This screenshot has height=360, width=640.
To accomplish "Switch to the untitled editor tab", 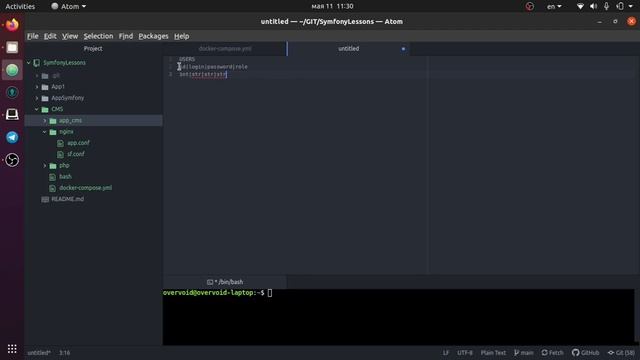I will click(349, 49).
